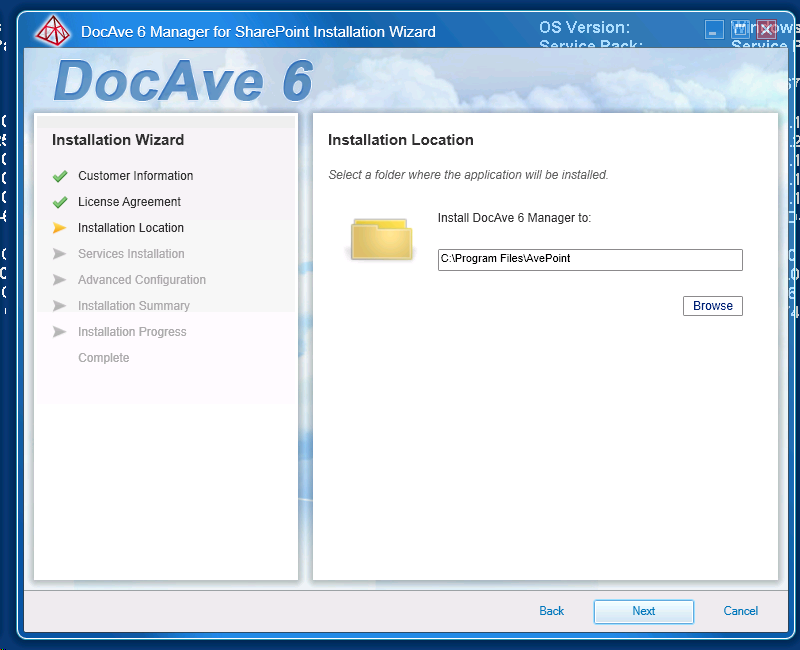The width and height of the screenshot is (800, 650).
Task: Select the Complete step
Action: (x=103, y=357)
